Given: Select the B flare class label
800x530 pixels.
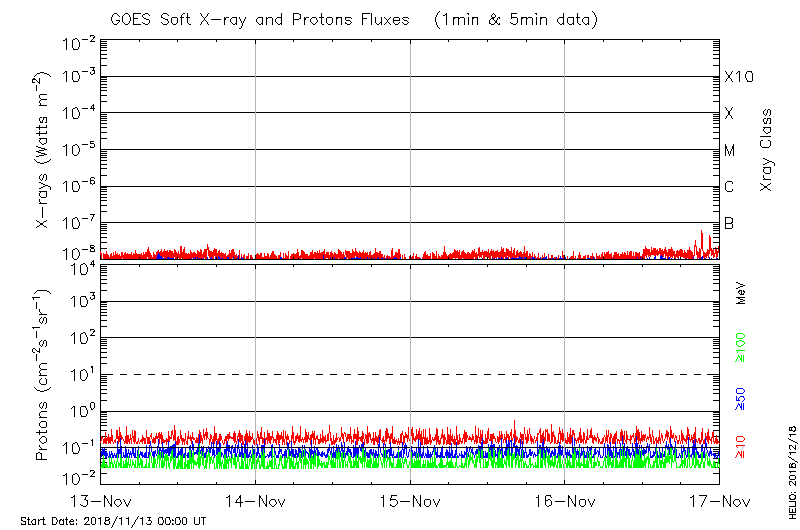Looking at the screenshot, I should pos(730,223).
